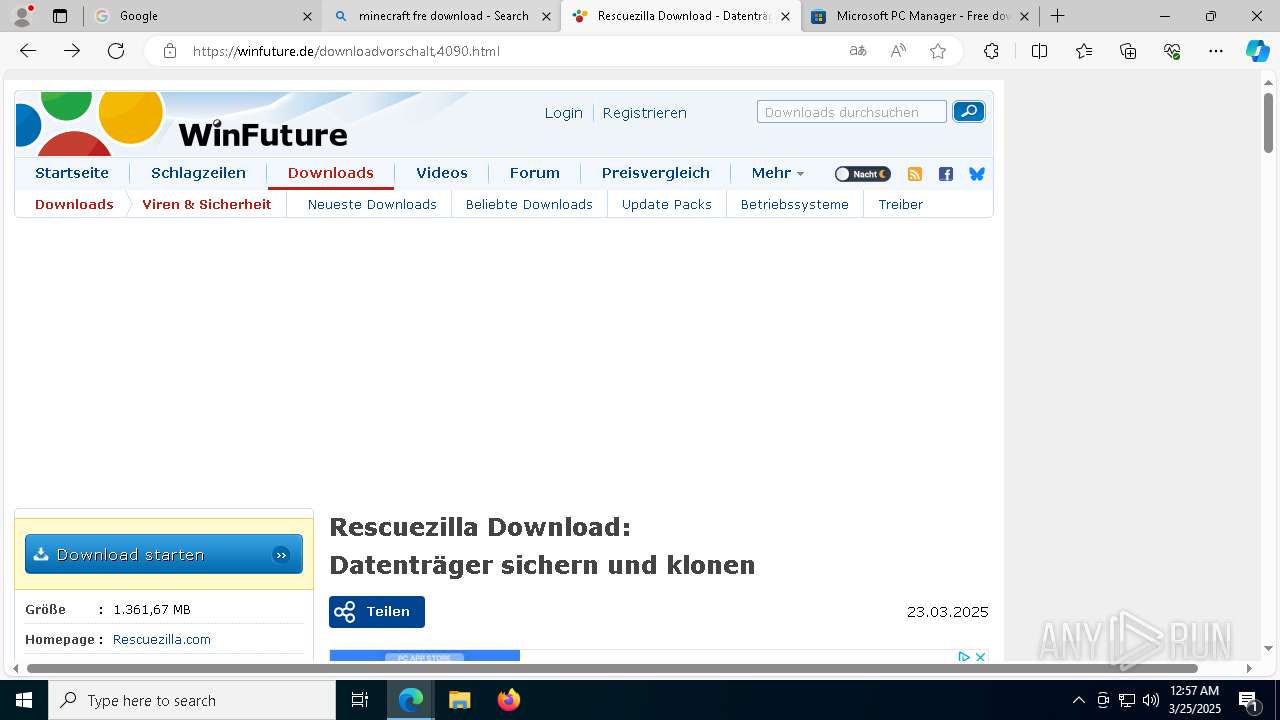Viewport: 1280px width, 720px height.
Task: Open the Extensions puzzle icon
Action: click(x=991, y=51)
